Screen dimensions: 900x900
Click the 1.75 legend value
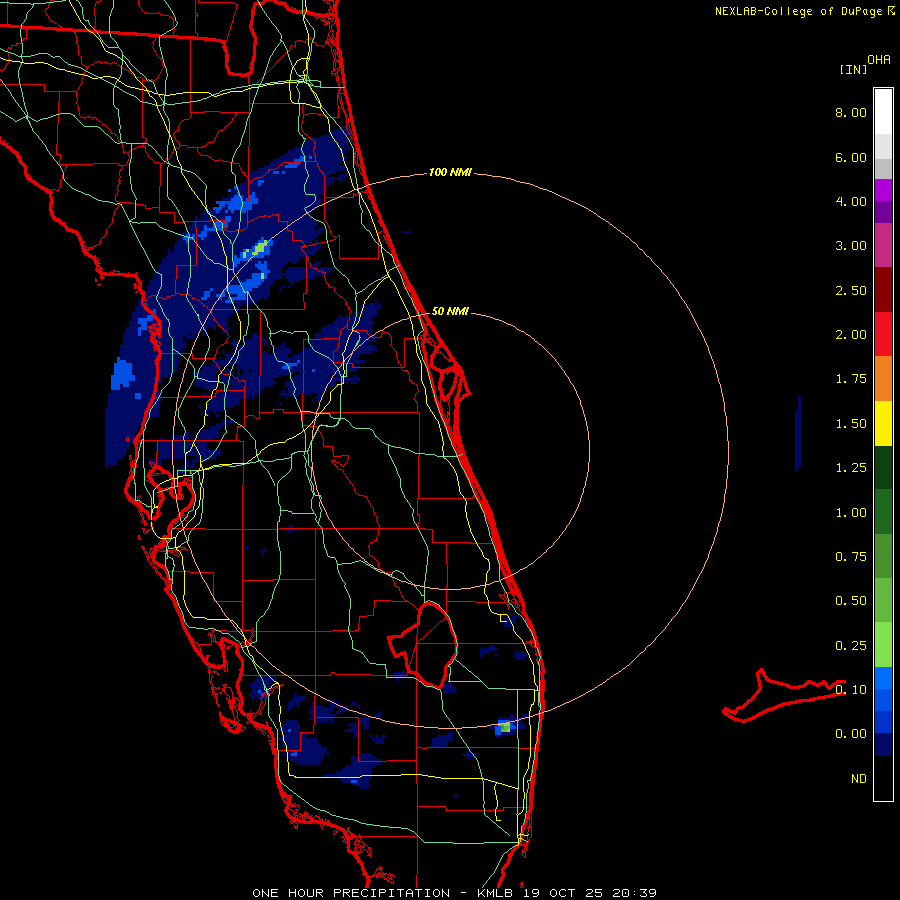[x=851, y=379]
